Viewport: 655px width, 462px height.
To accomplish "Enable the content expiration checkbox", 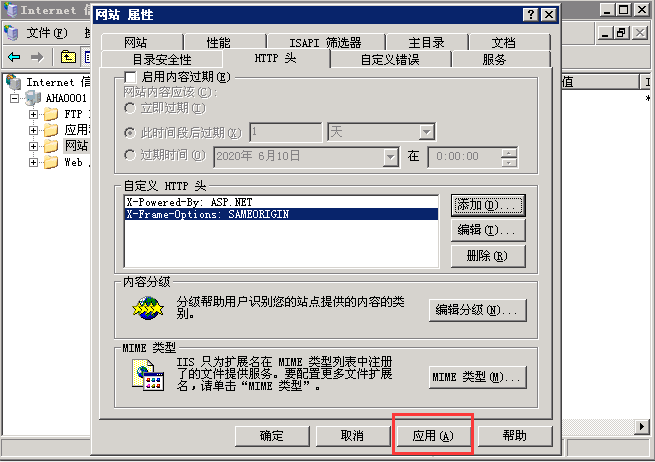I will point(130,77).
